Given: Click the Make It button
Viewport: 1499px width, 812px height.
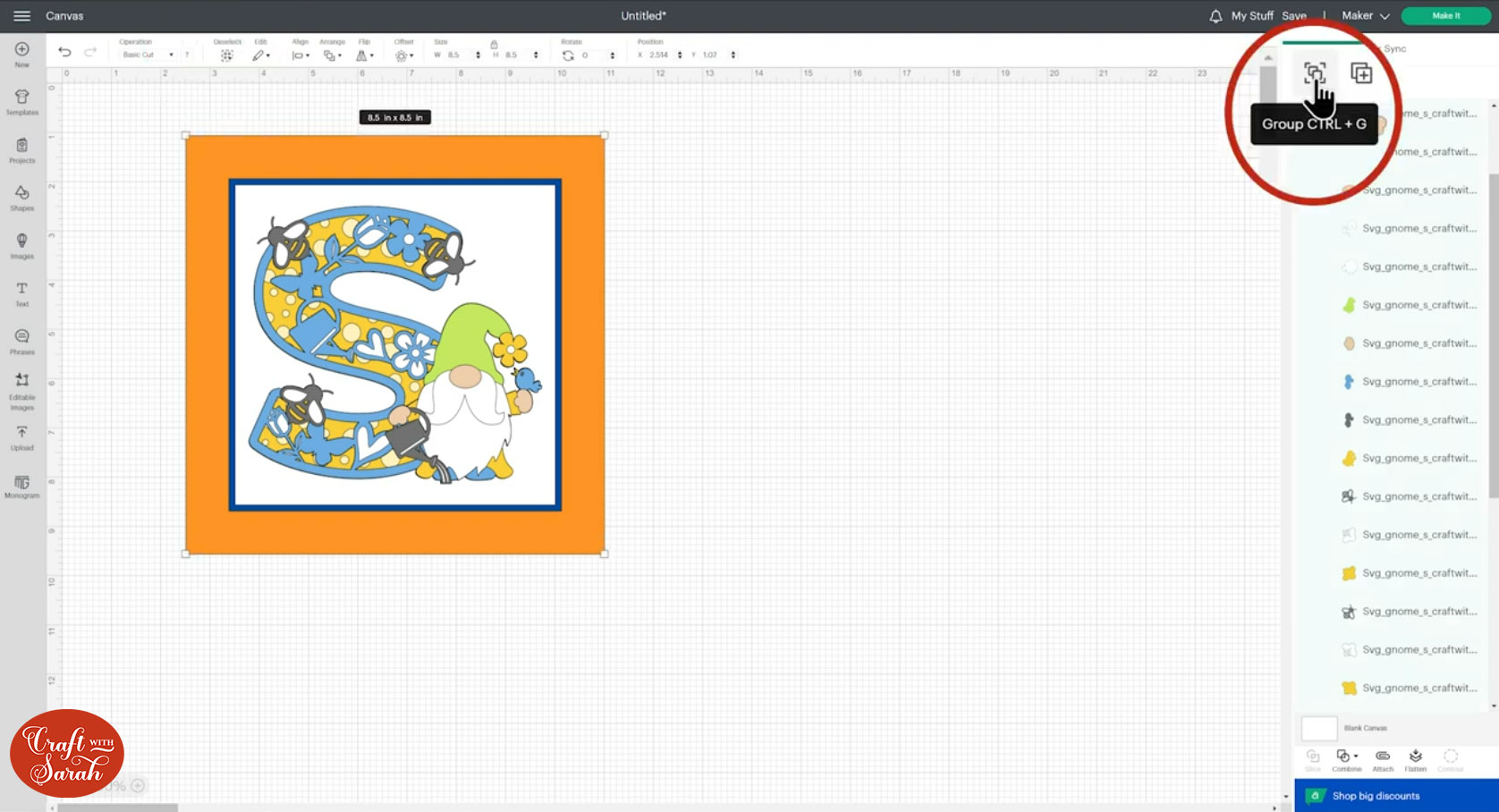Looking at the screenshot, I should click(x=1445, y=16).
